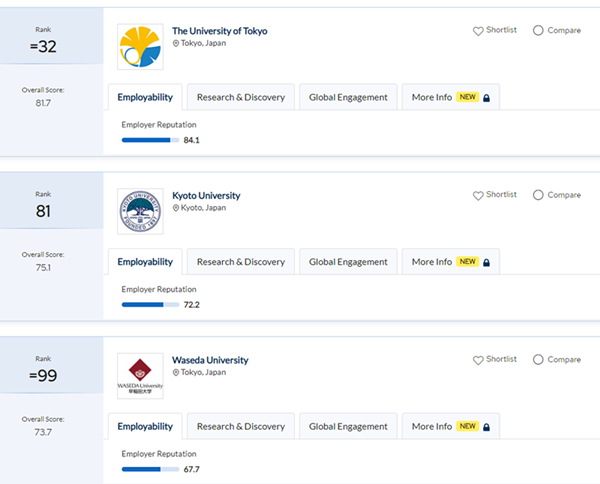Click the rank value =99
The height and width of the screenshot is (484, 600).
tap(43, 376)
